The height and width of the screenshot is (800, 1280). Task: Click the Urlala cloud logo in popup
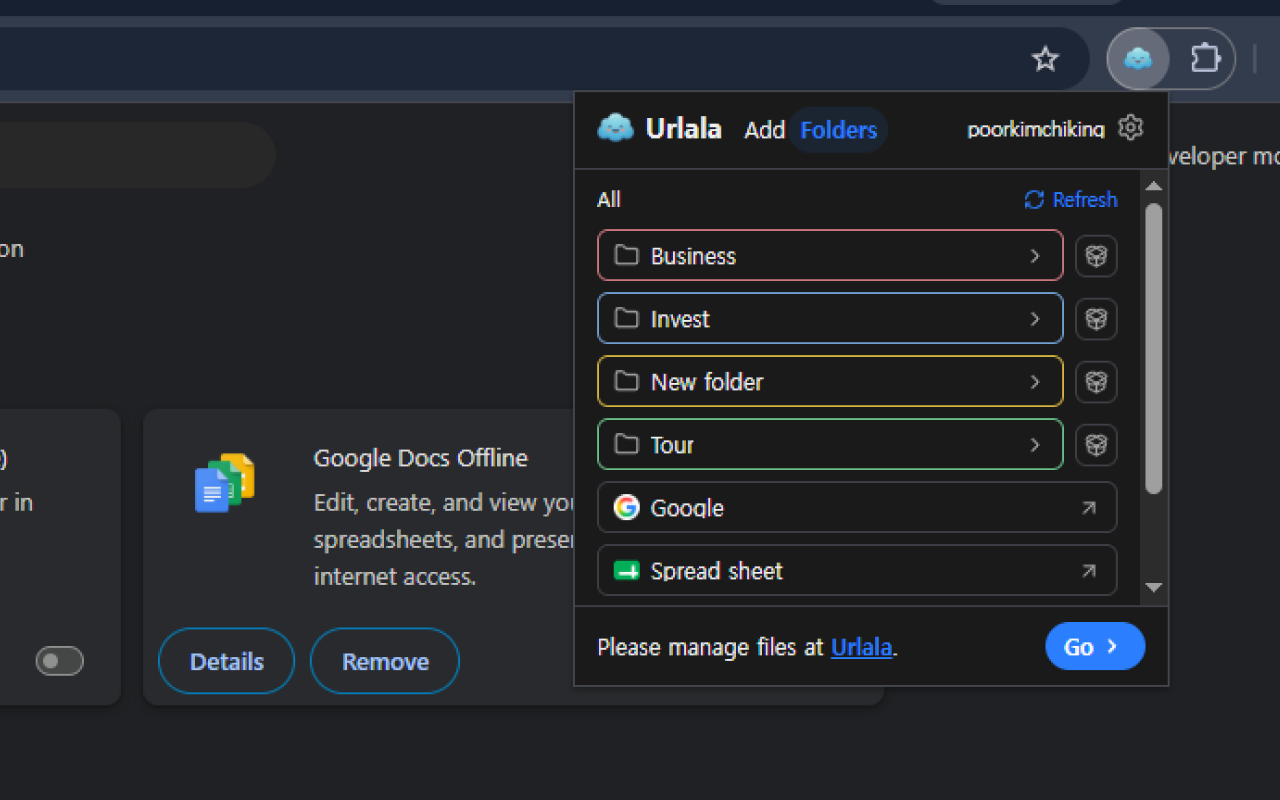tap(615, 128)
